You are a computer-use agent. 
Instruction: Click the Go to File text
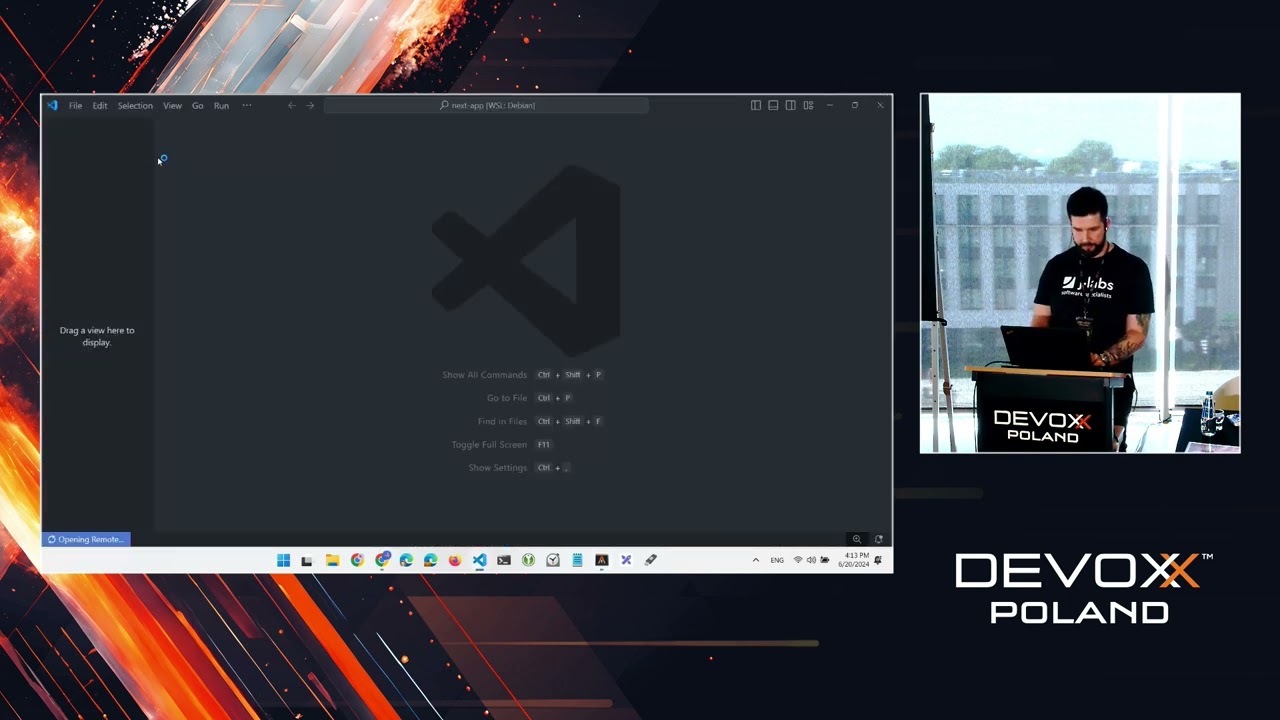[x=507, y=398]
